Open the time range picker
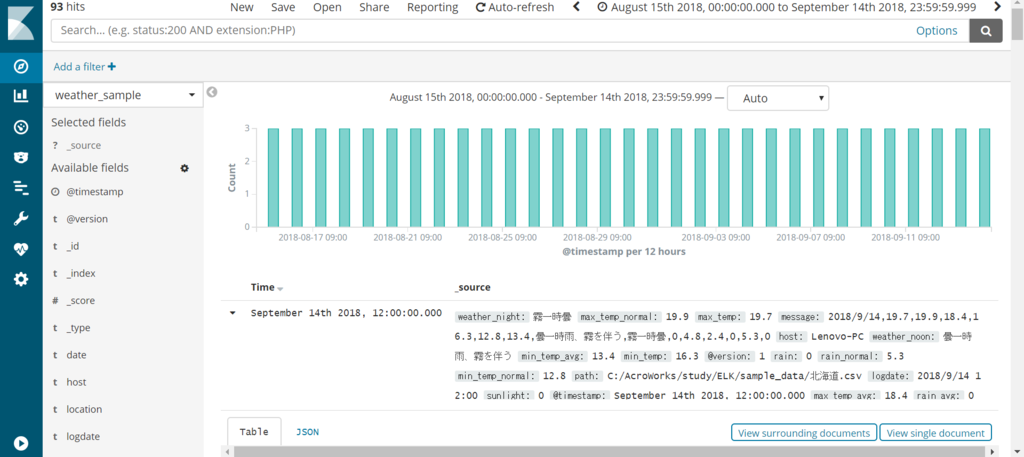 [786, 7]
